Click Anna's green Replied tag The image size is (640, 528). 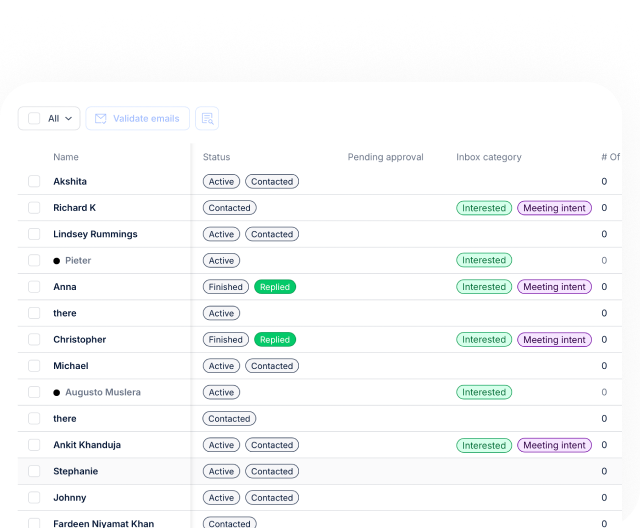coord(275,287)
